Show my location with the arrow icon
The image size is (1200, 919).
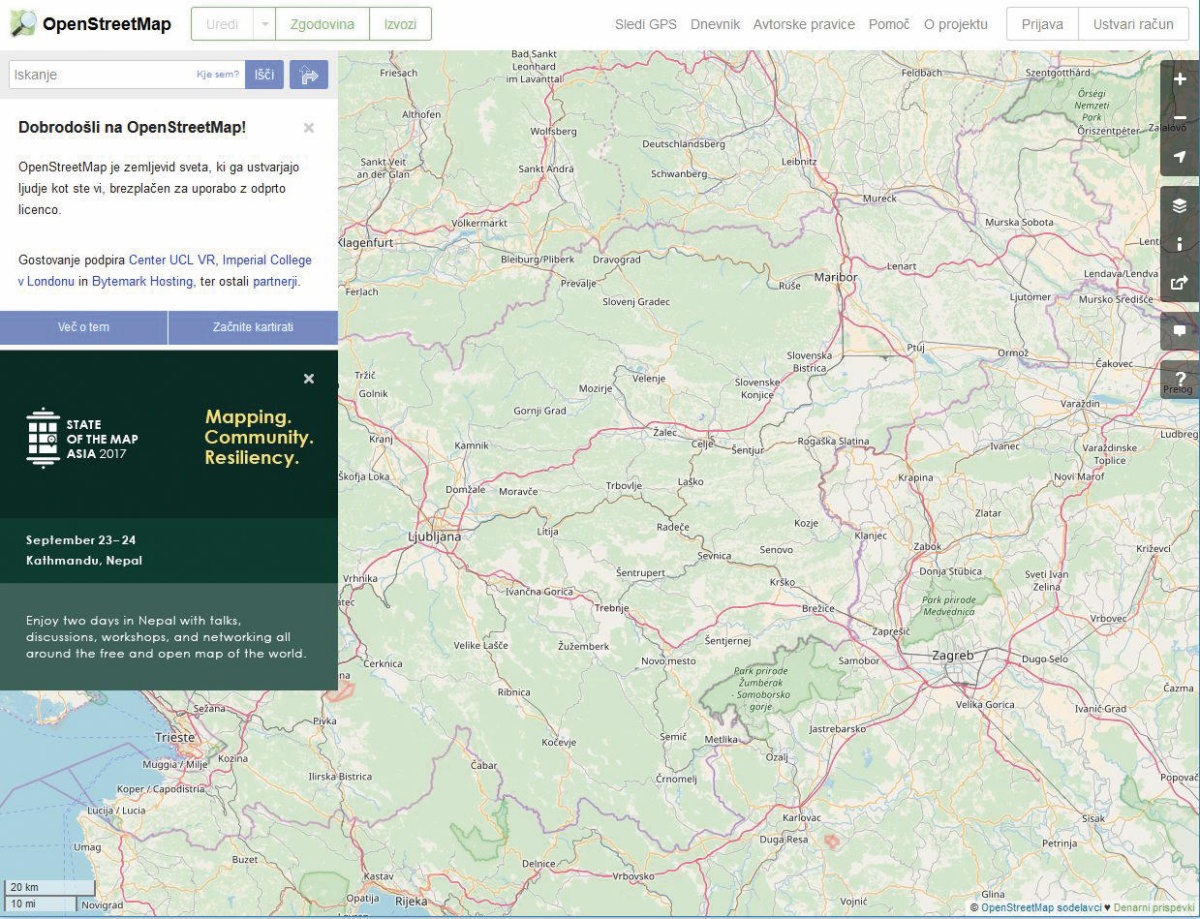coord(1179,156)
